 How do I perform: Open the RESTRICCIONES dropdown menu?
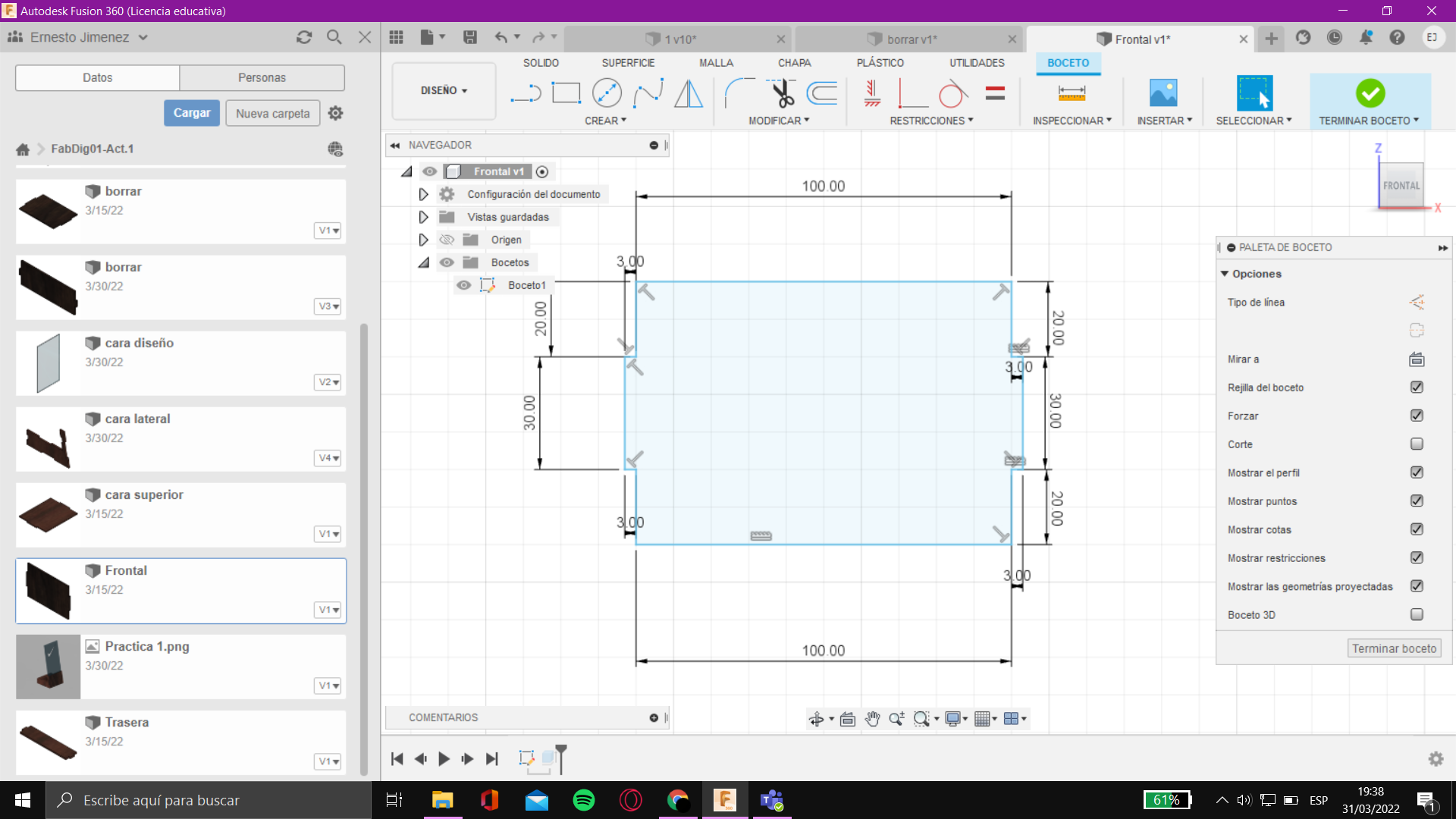(x=931, y=121)
